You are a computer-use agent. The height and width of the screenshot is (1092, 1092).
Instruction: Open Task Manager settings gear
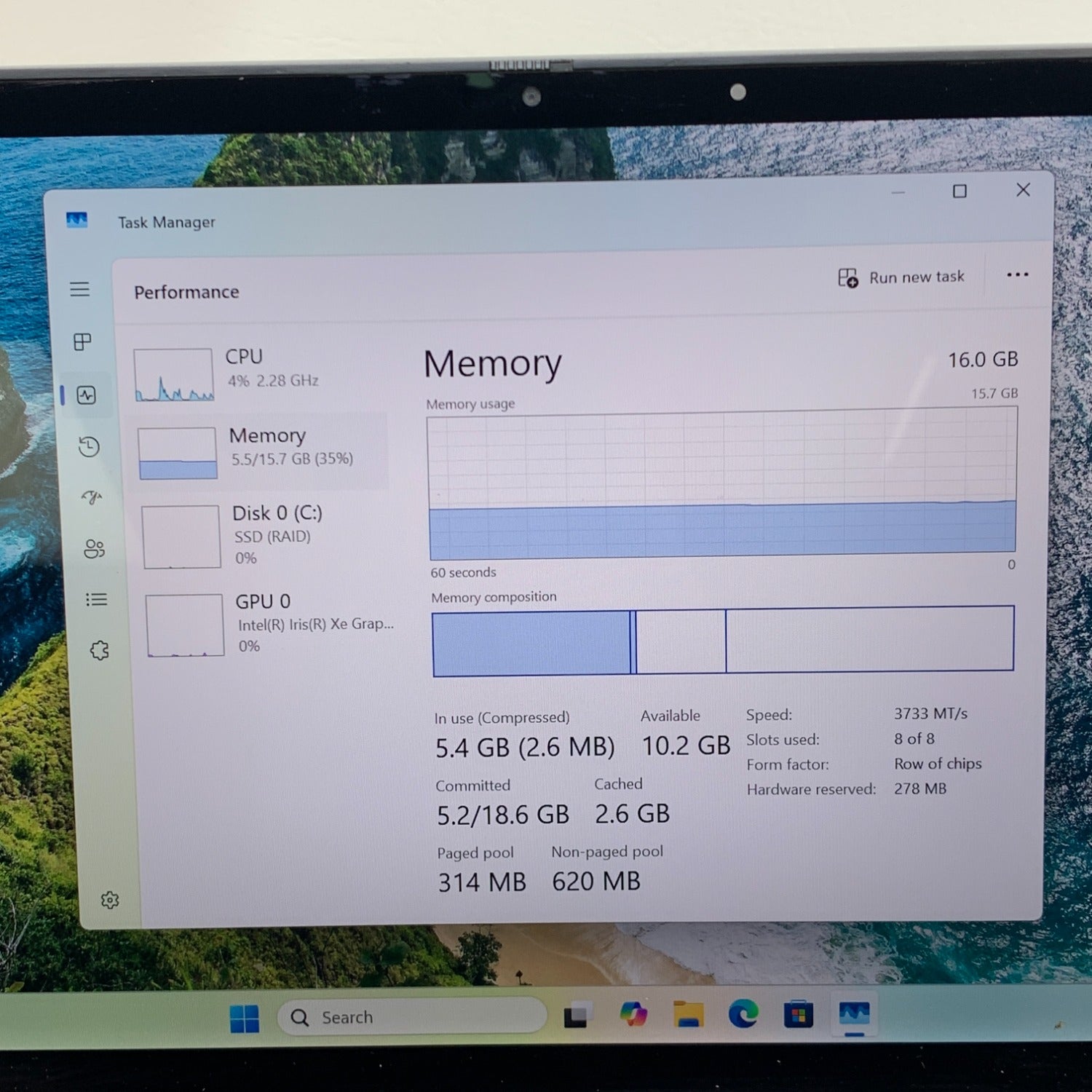[110, 898]
